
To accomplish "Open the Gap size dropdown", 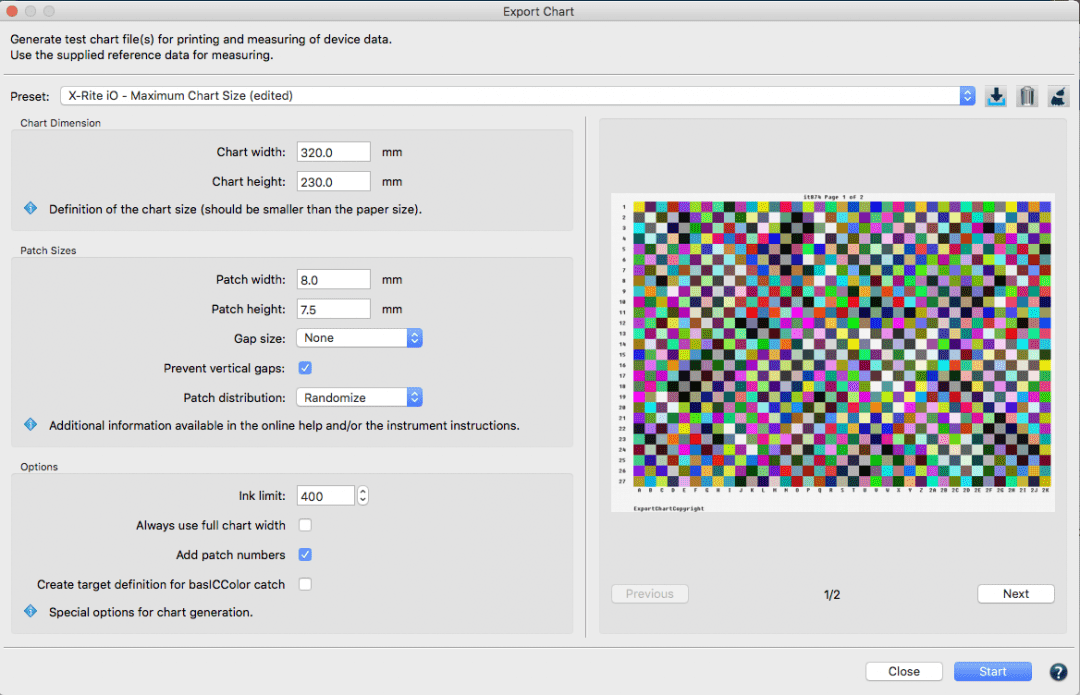I will (414, 337).
